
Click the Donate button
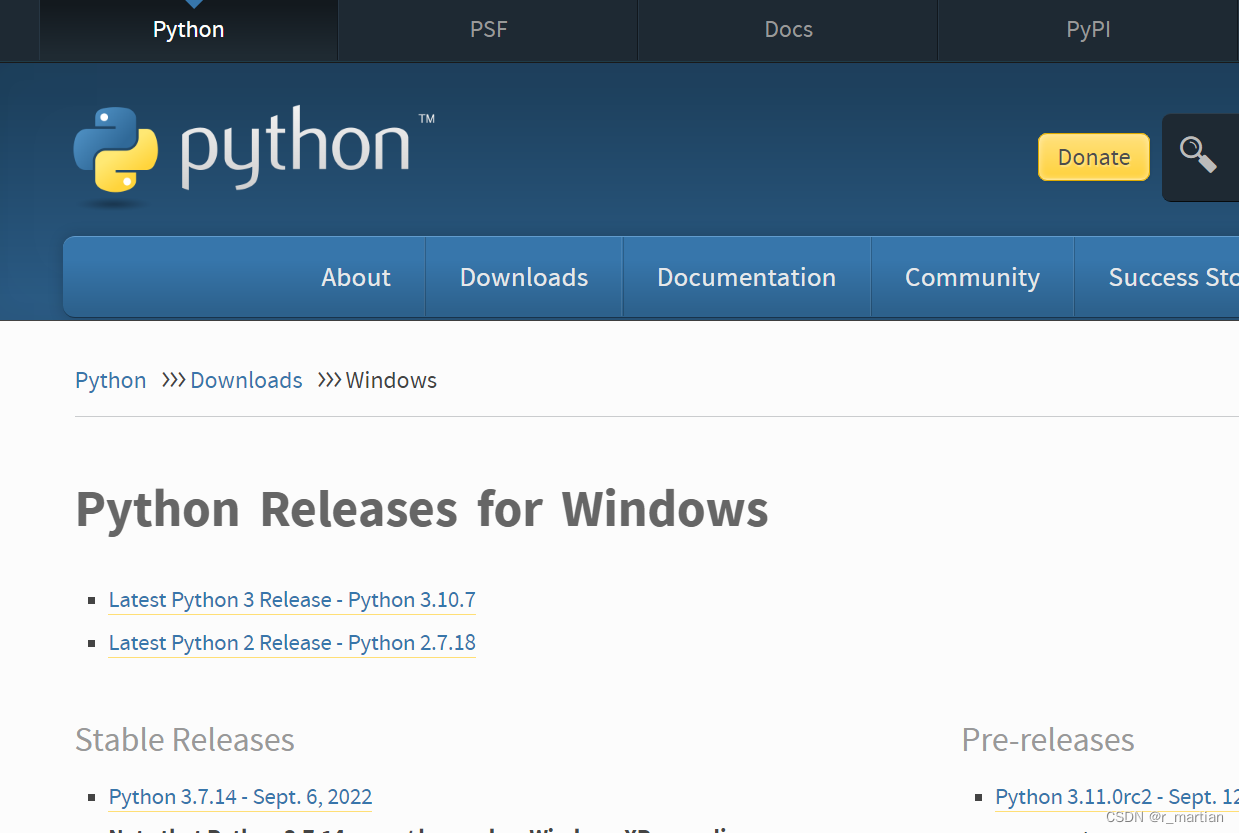pyautogui.click(x=1093, y=157)
